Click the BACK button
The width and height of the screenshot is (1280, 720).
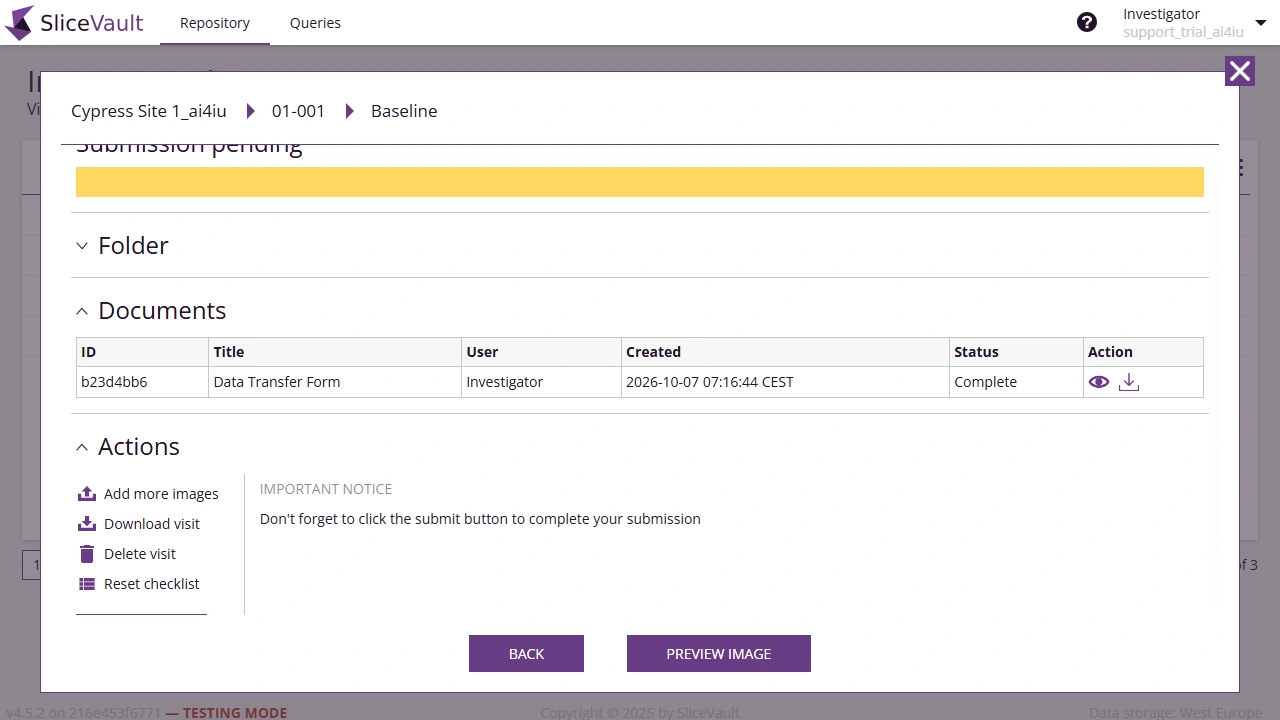point(526,654)
